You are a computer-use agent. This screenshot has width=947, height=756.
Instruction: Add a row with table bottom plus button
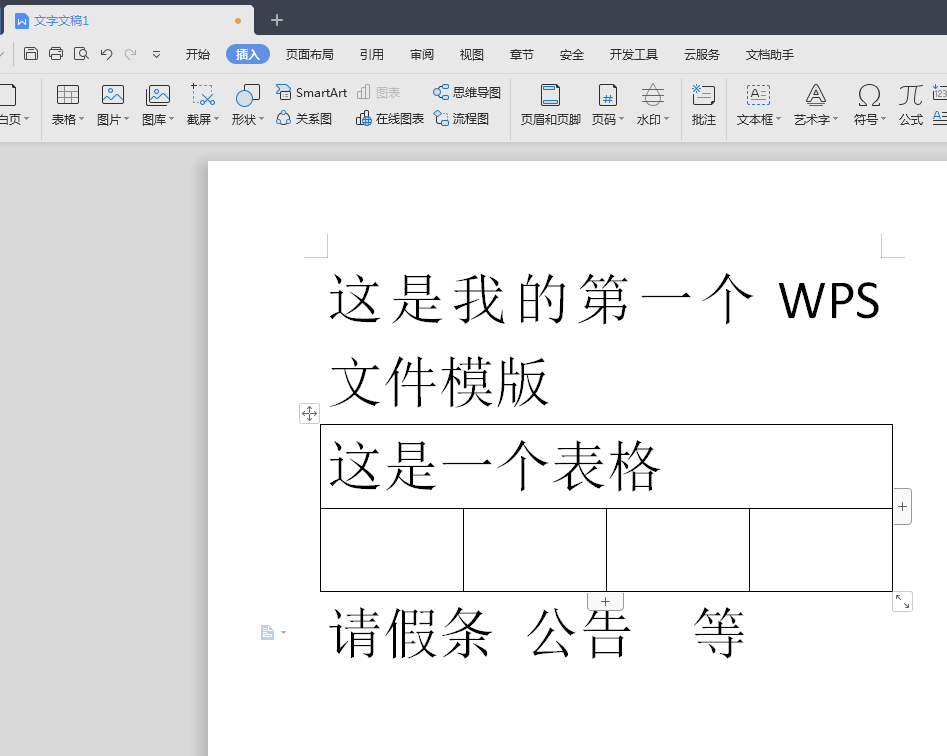point(606,601)
